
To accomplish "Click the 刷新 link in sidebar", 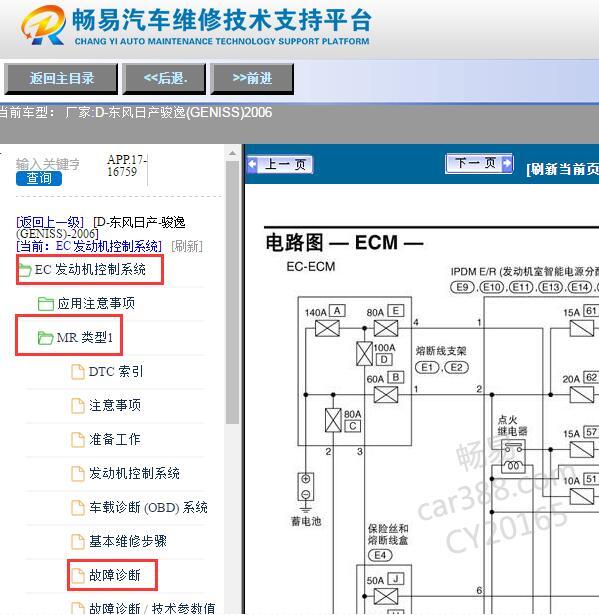I will (x=187, y=246).
